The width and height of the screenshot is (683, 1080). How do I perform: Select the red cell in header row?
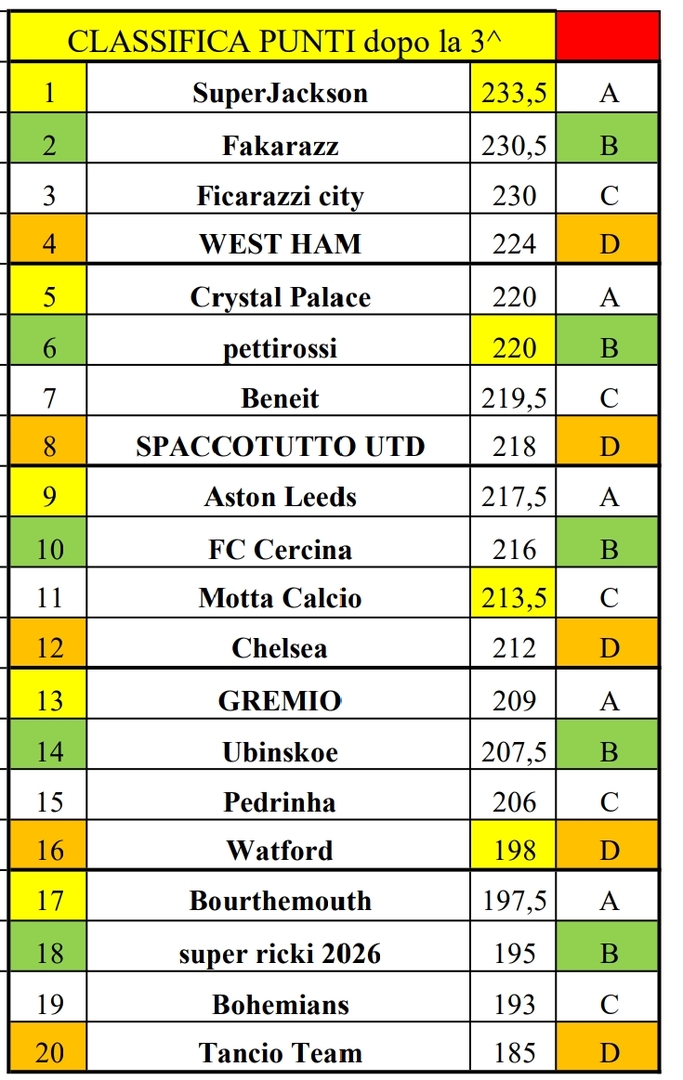(608, 37)
